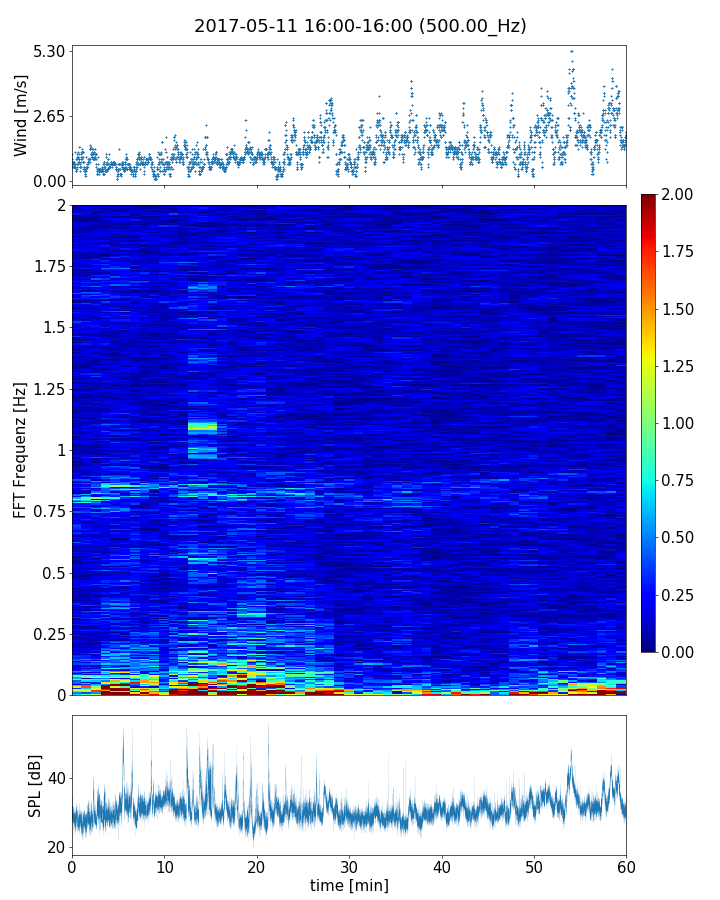The width and height of the screenshot is (720, 900).
Task: Click the 40 tick on SPL axis
Action: (56, 779)
